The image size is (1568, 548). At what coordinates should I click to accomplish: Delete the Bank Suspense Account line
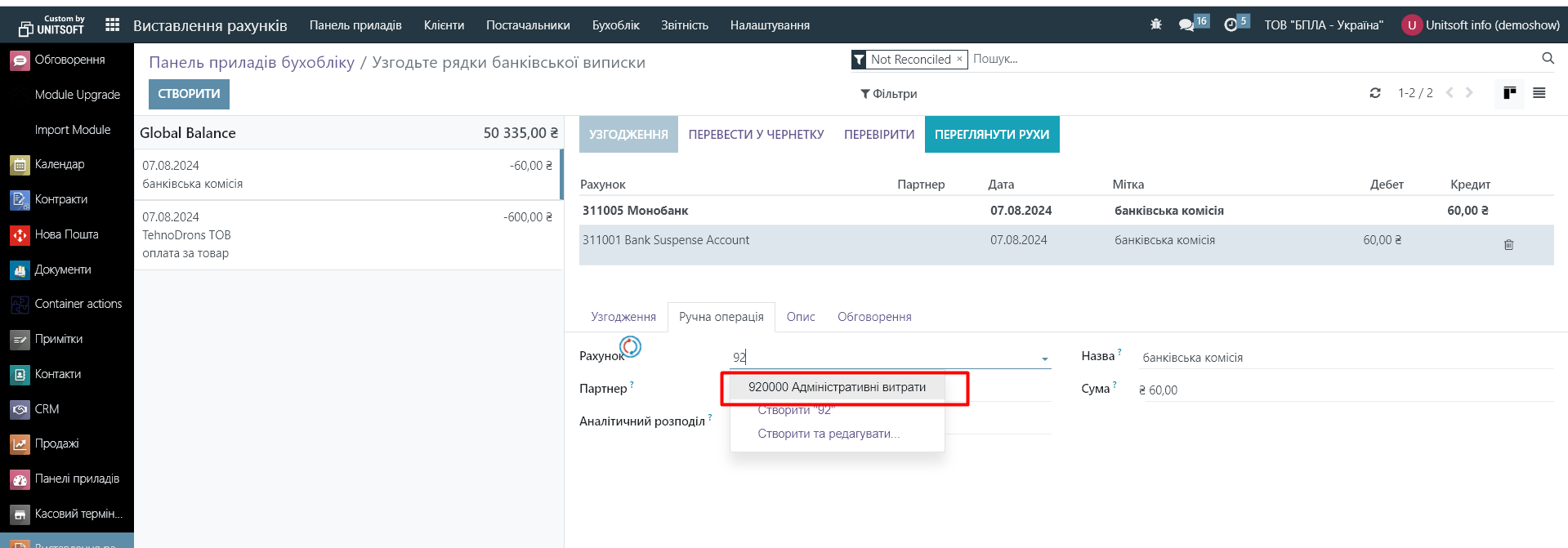[1508, 245]
